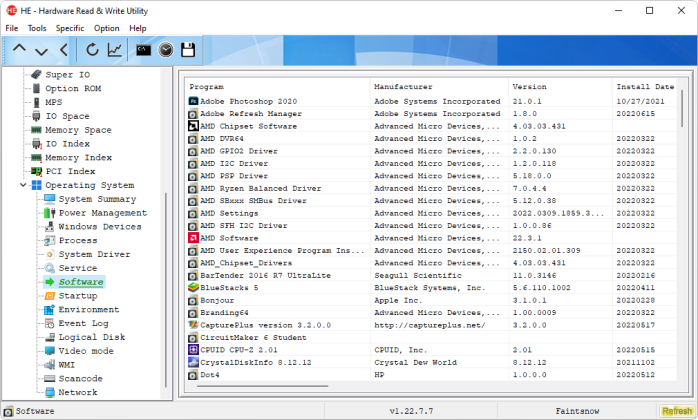This screenshot has height=420, width=698.
Task: Sort by the Manufacturer column header
Action: point(439,86)
